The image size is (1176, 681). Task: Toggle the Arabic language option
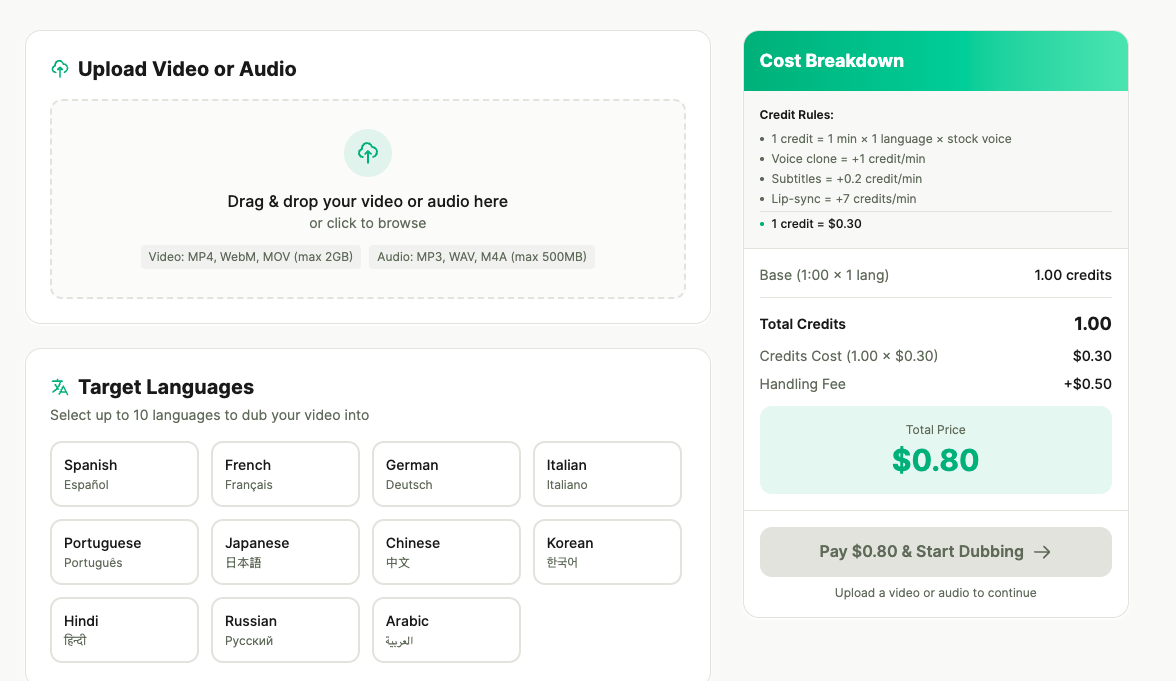pos(446,629)
